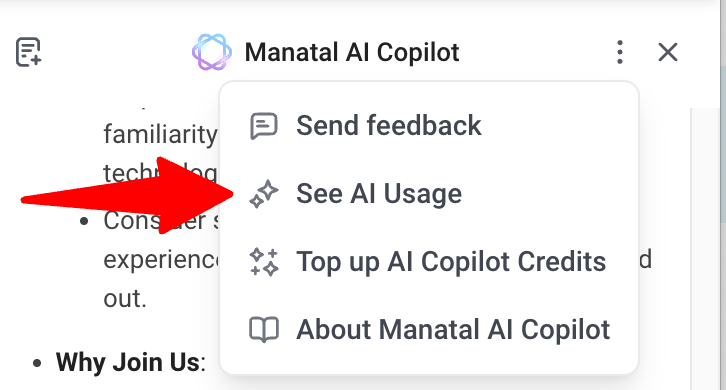Select Top up AI Copilot Credits

pyautogui.click(x=429, y=262)
